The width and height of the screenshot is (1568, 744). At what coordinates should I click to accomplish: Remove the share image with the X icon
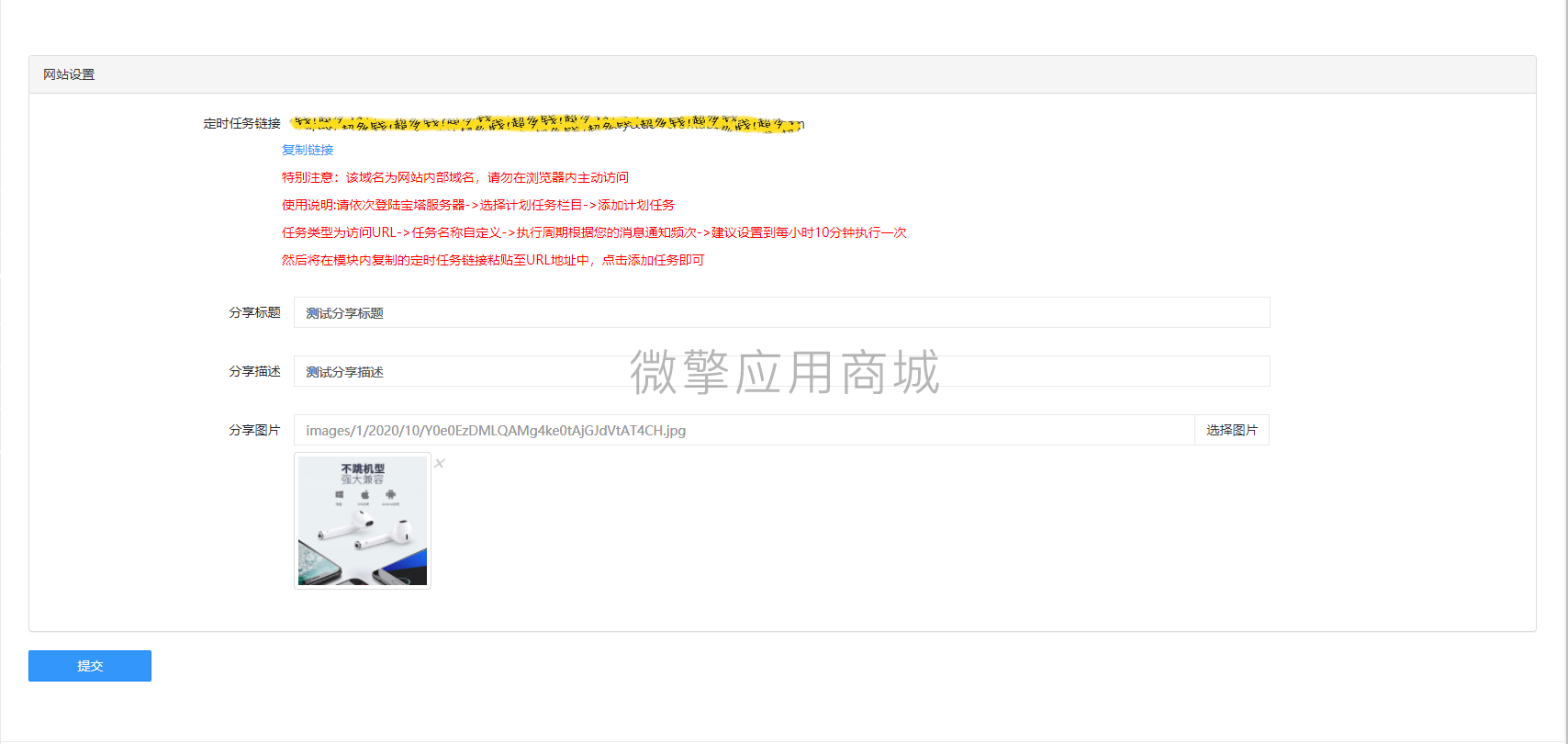point(440,463)
